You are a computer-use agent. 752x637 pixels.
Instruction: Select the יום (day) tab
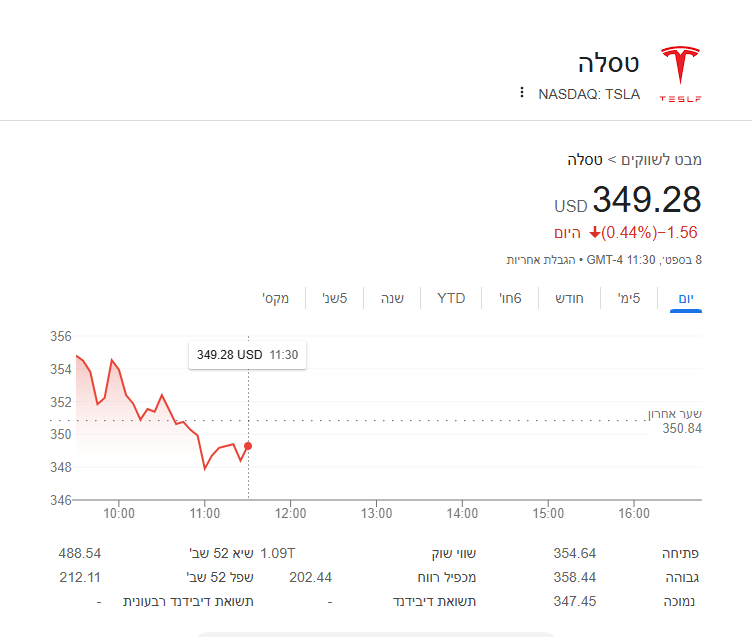[686, 298]
